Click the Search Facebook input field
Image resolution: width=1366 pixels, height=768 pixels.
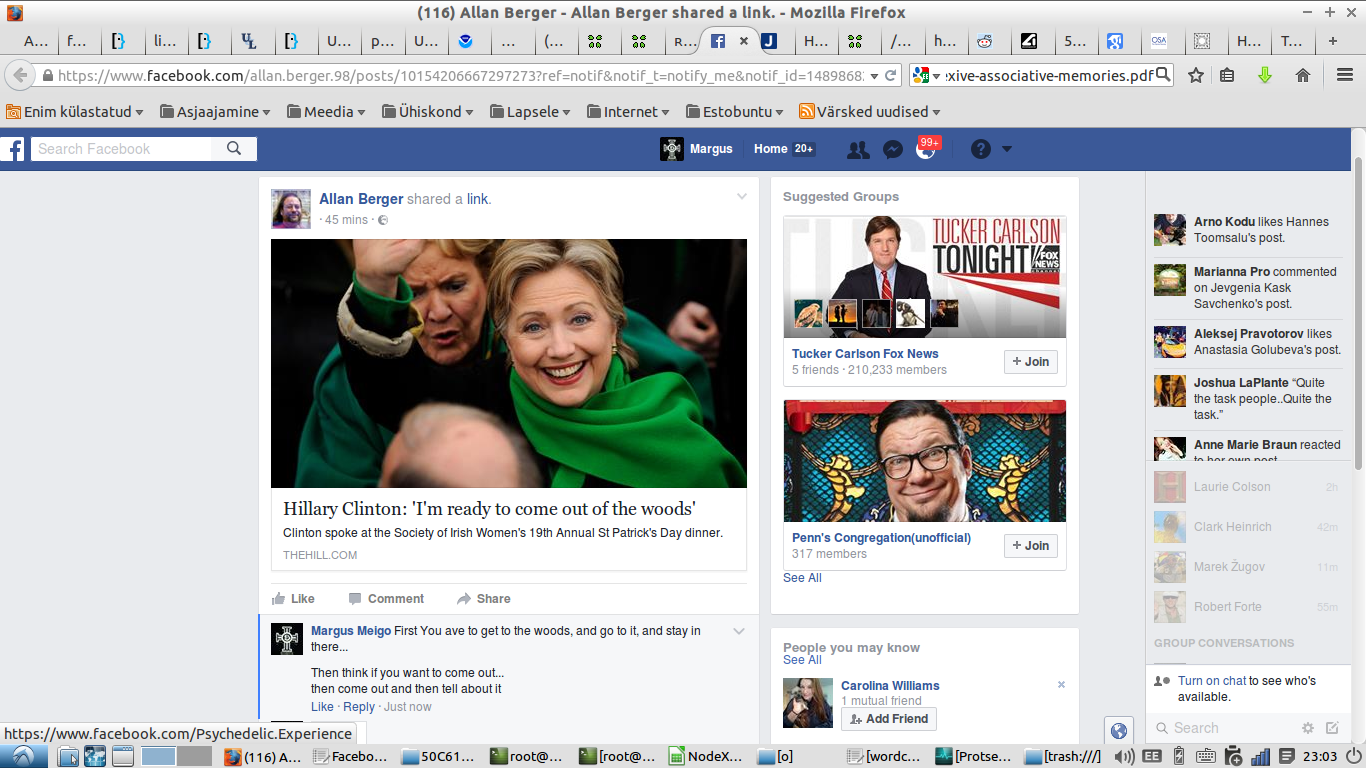tap(122, 149)
